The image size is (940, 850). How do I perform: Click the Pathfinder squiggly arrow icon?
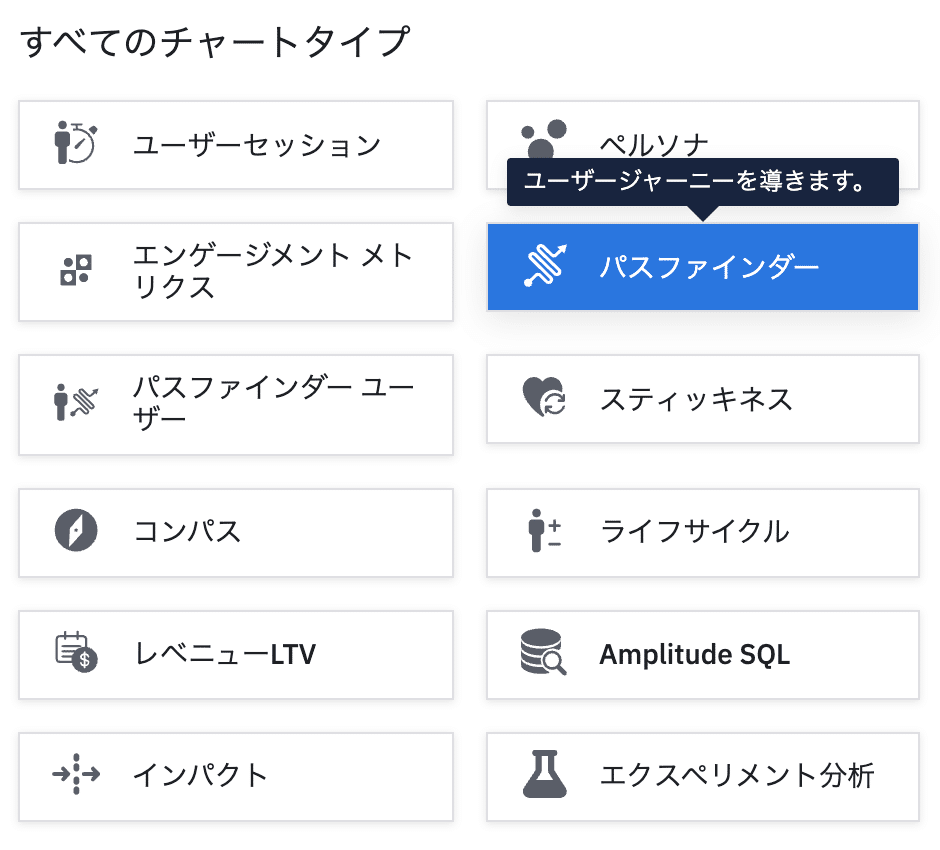pos(544,267)
